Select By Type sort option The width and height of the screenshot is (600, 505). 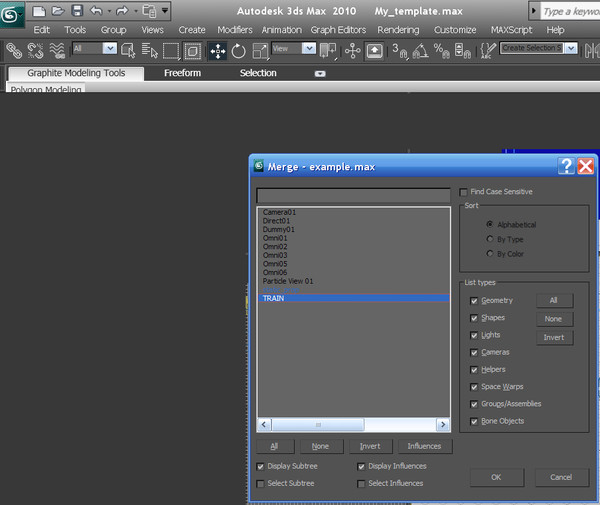489,239
